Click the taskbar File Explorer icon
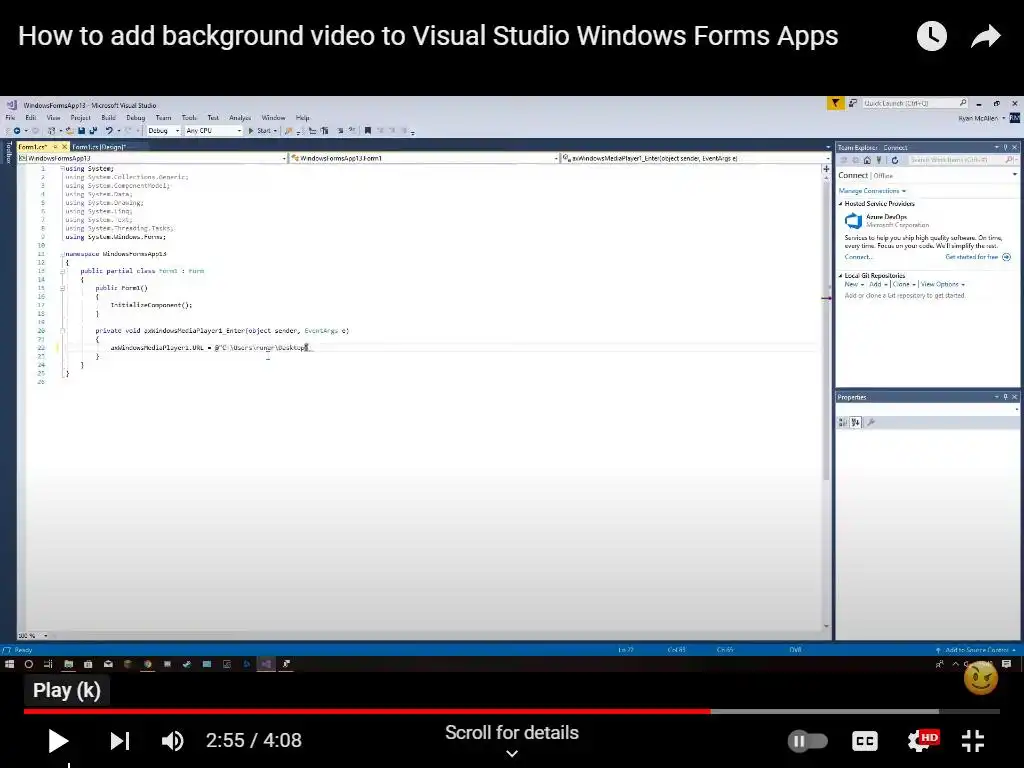The height and width of the screenshot is (768, 1024). click(68, 664)
